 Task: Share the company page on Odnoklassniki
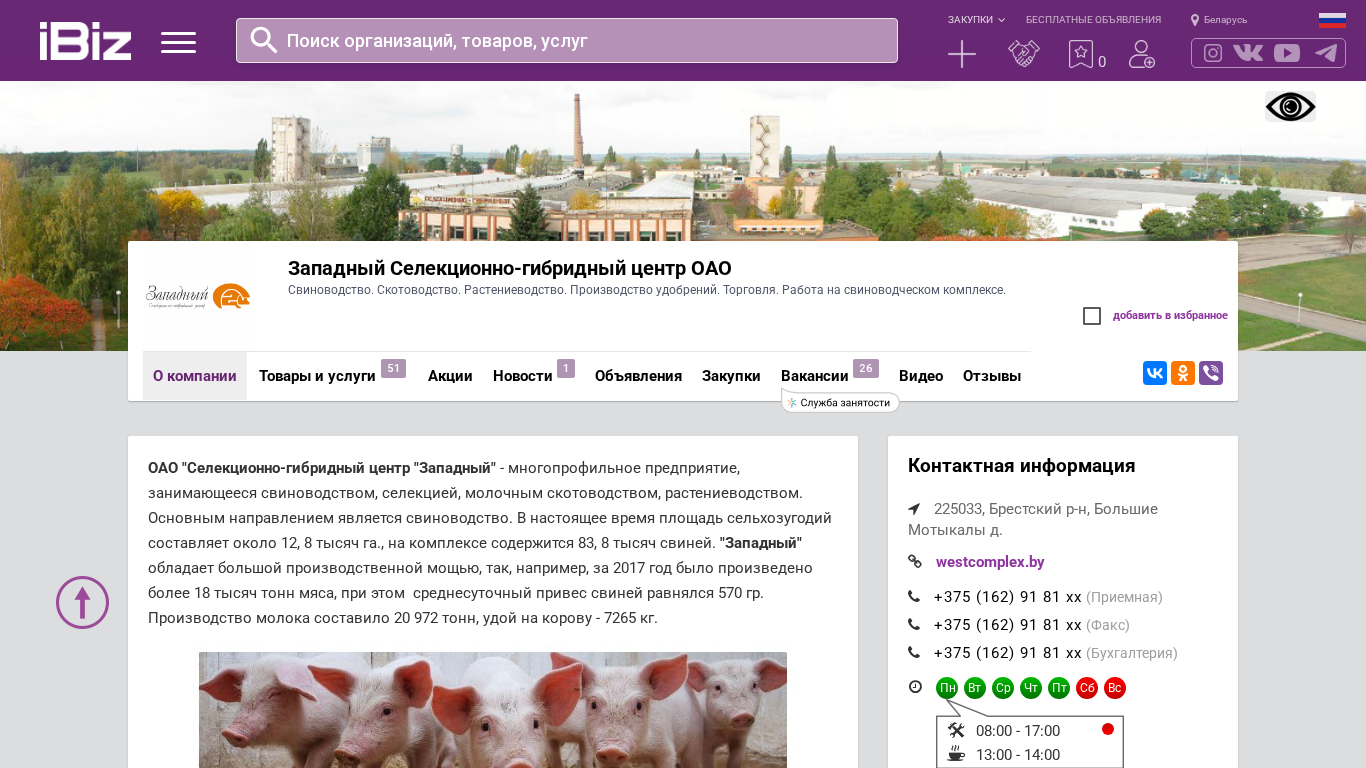[x=1183, y=373]
